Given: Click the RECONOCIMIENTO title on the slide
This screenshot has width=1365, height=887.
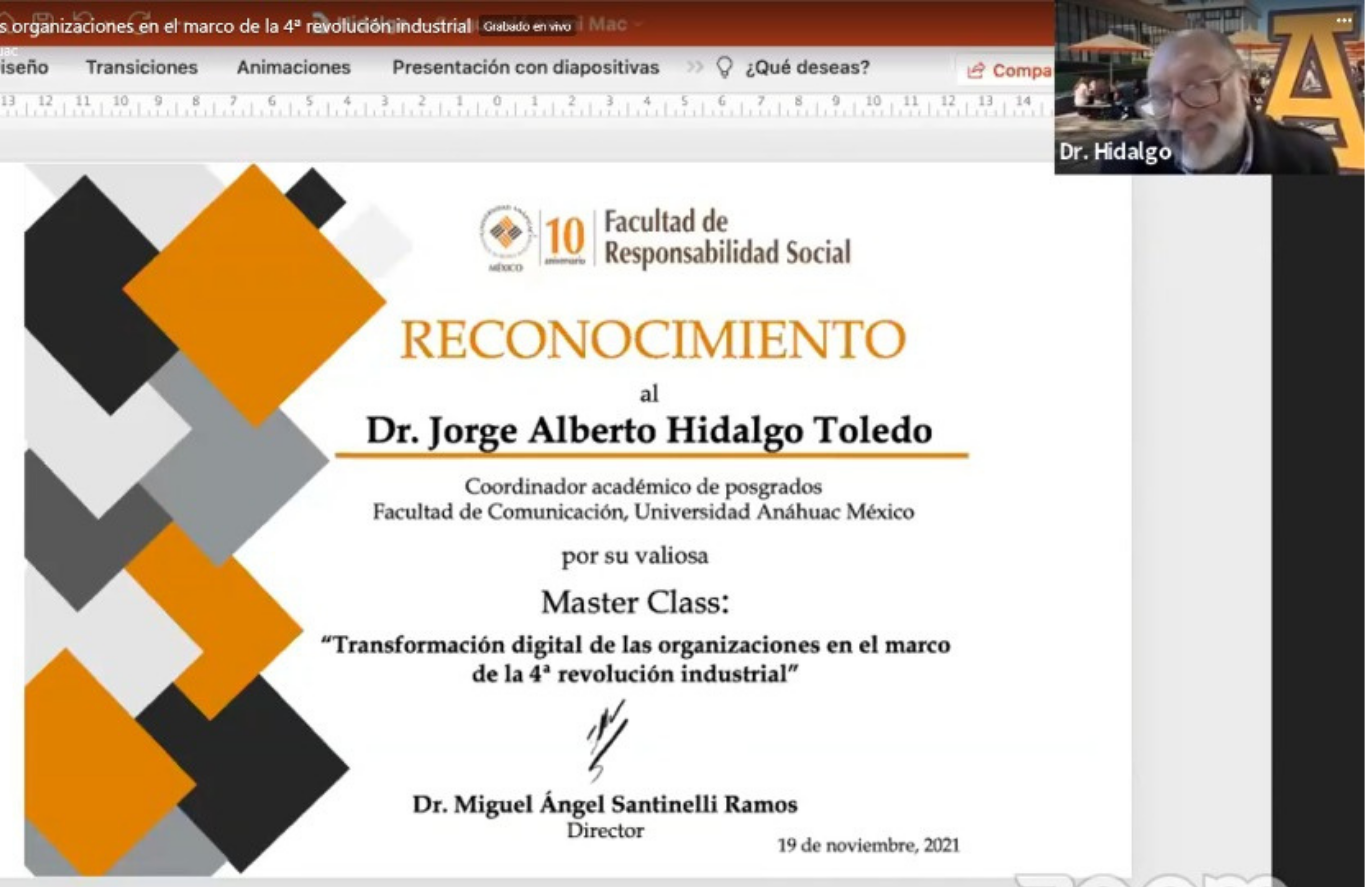Looking at the screenshot, I should 653,340.
